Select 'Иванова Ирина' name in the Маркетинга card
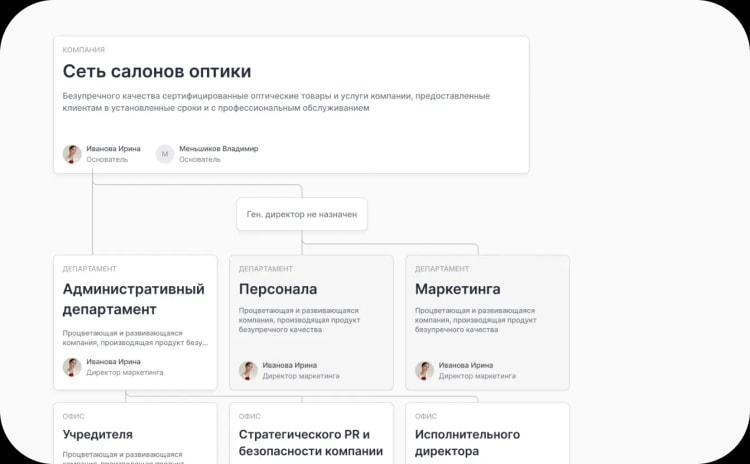The height and width of the screenshot is (464, 750). click(465, 365)
